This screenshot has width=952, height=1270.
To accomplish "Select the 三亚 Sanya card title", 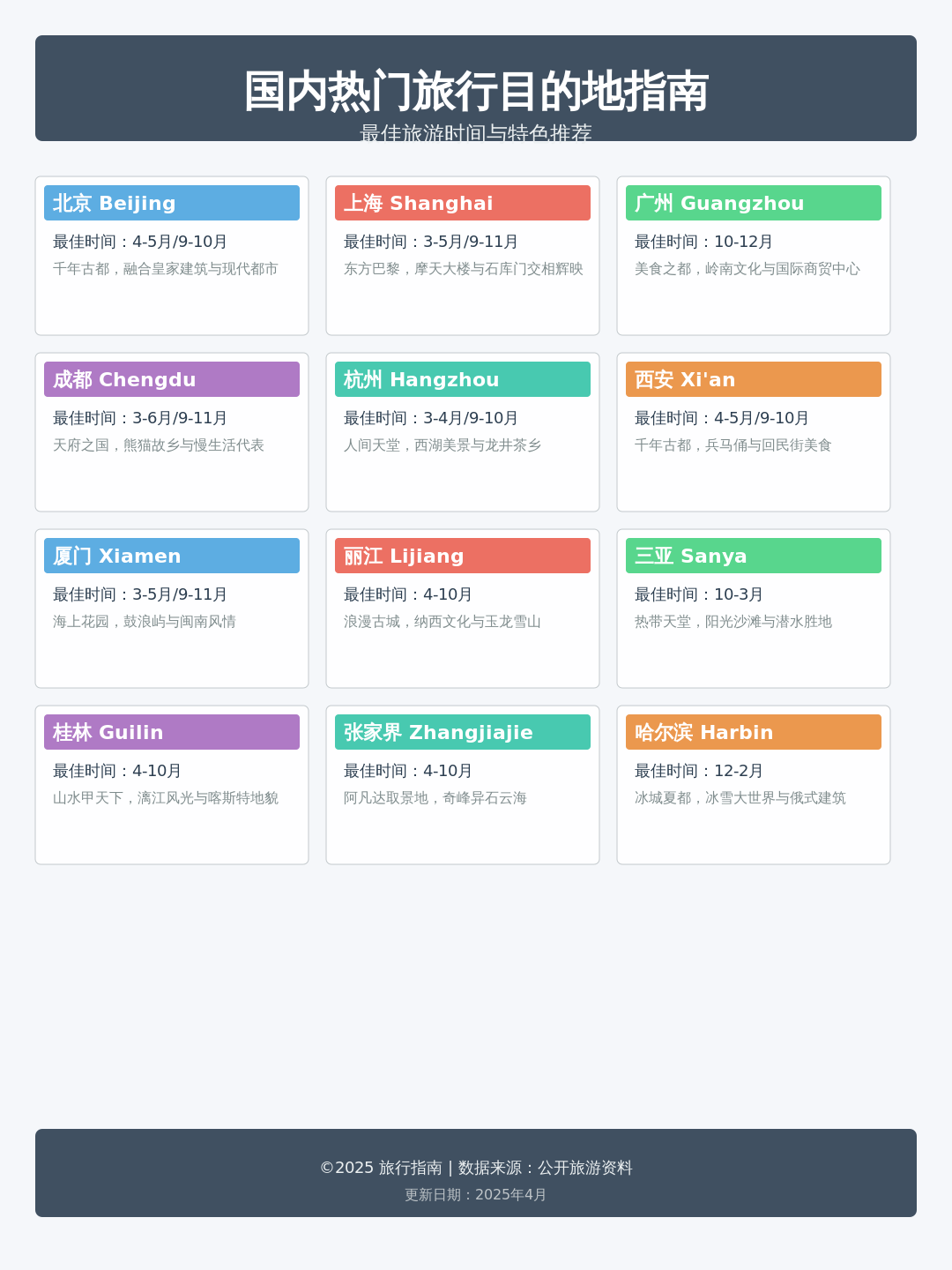I will point(754,556).
